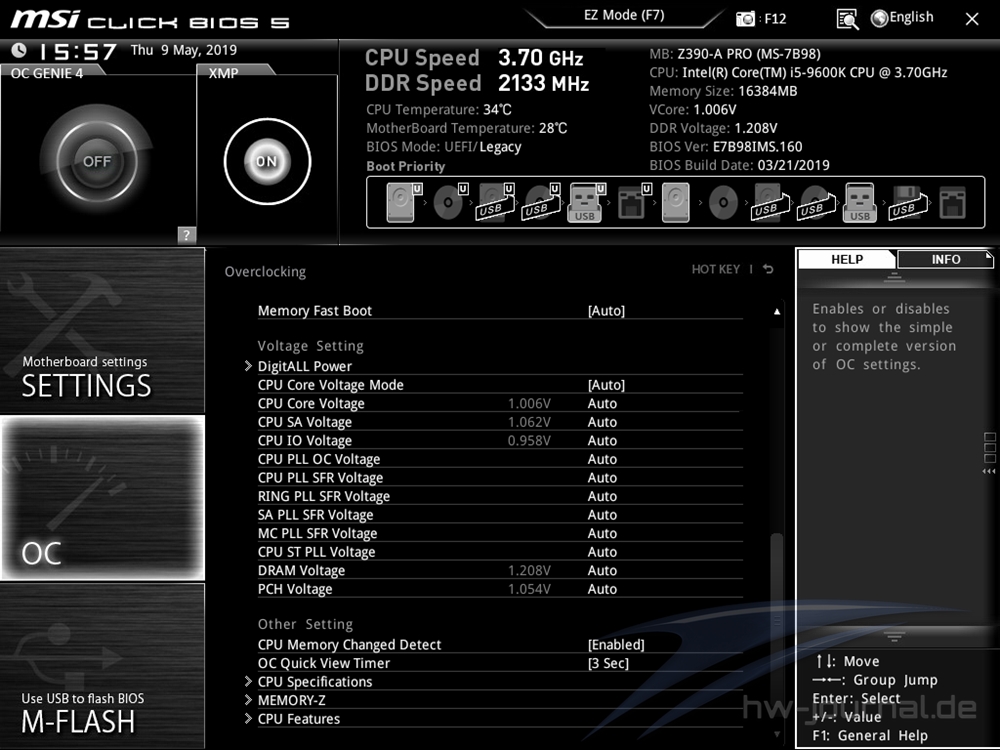Click the 'Boot Priority' label

click(x=406, y=166)
